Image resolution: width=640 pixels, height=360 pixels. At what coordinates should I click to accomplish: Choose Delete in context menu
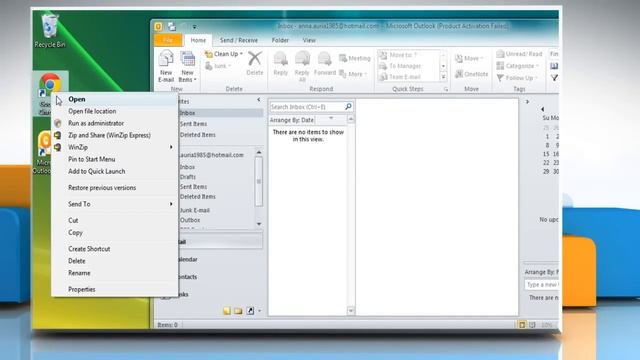[115, 261]
